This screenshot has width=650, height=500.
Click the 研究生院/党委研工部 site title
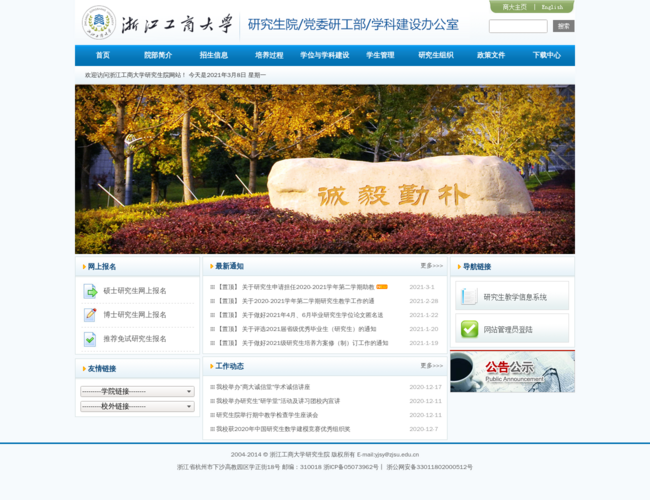[x=353, y=24]
